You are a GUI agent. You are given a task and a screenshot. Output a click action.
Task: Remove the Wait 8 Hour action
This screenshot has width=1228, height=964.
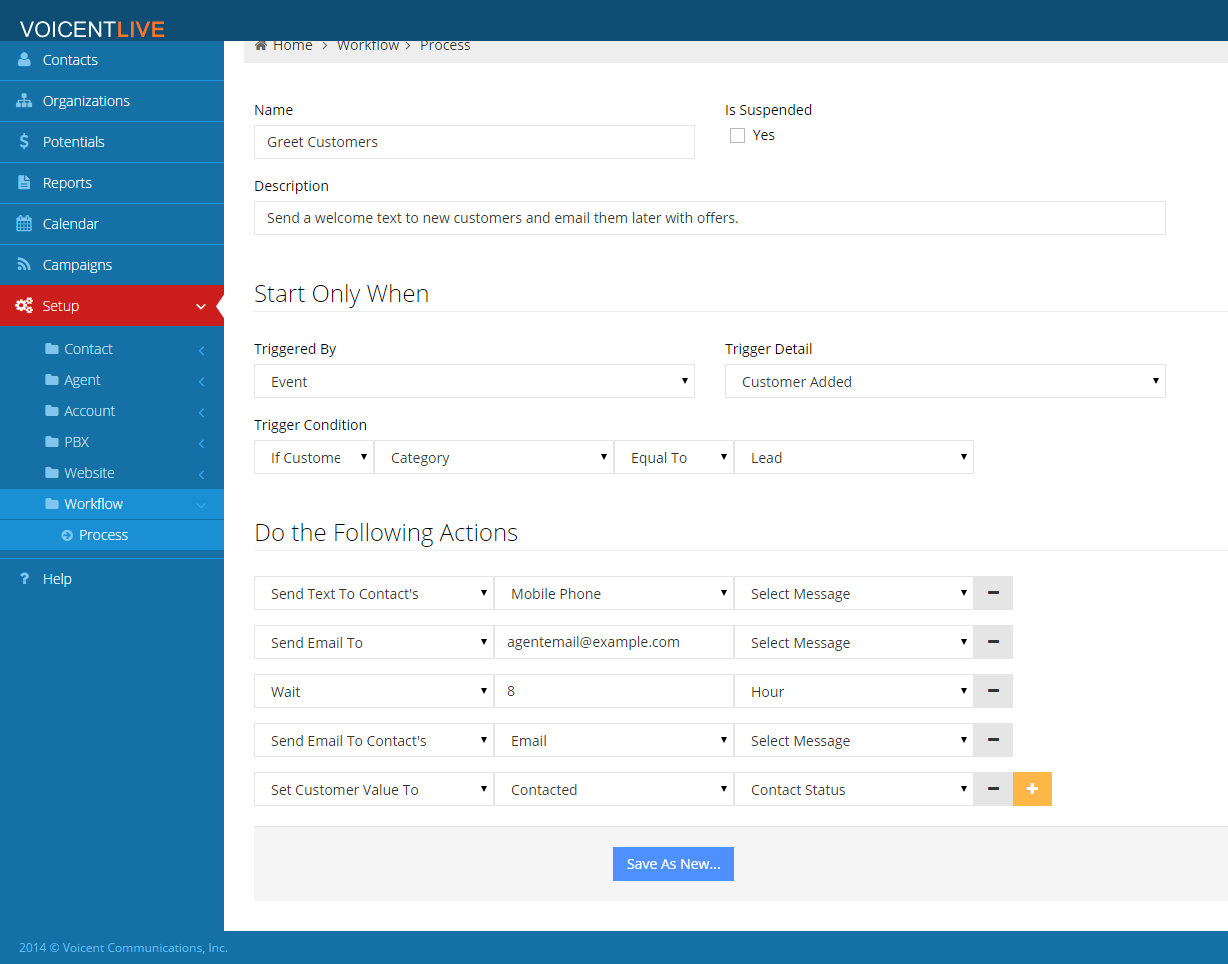[993, 691]
